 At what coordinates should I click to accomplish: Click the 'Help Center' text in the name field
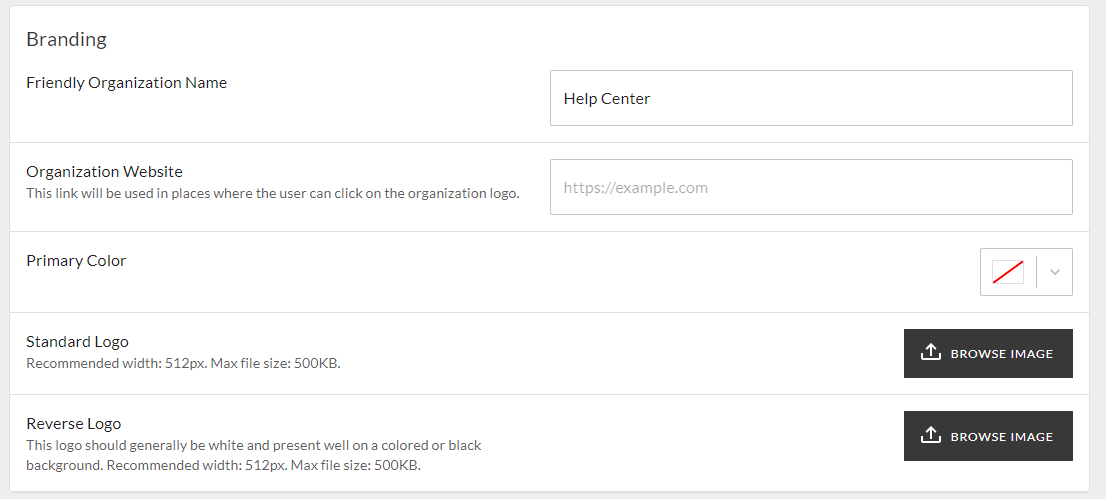[607, 99]
